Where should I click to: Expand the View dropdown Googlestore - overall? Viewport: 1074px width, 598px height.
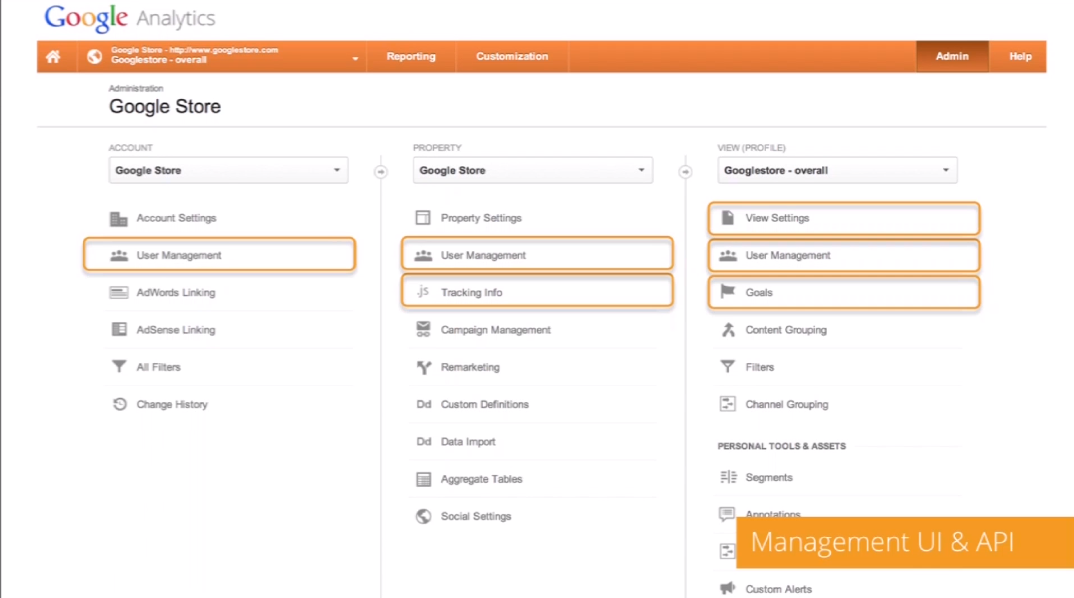837,171
